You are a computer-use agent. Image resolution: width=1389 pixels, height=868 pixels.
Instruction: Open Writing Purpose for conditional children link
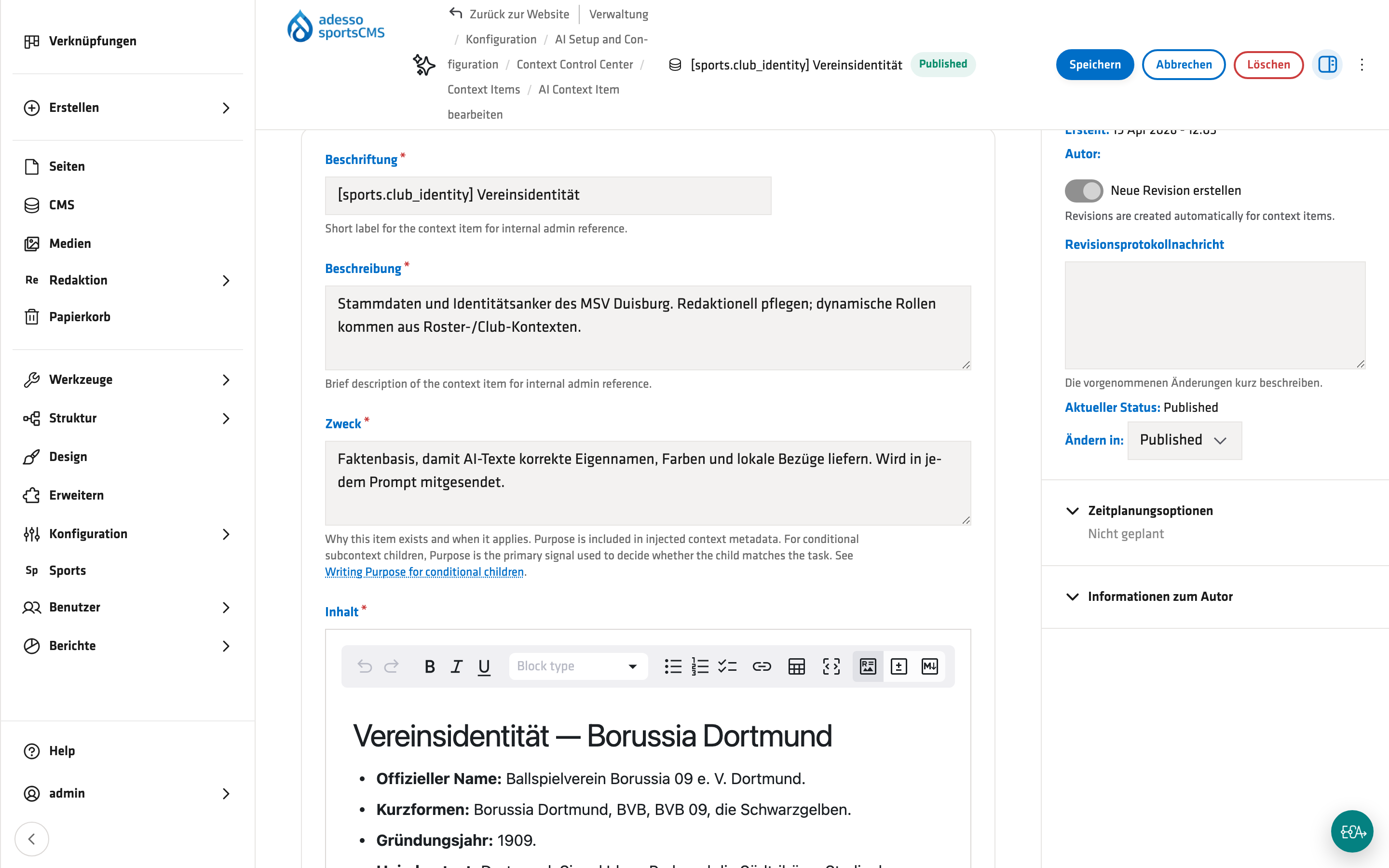(x=424, y=572)
